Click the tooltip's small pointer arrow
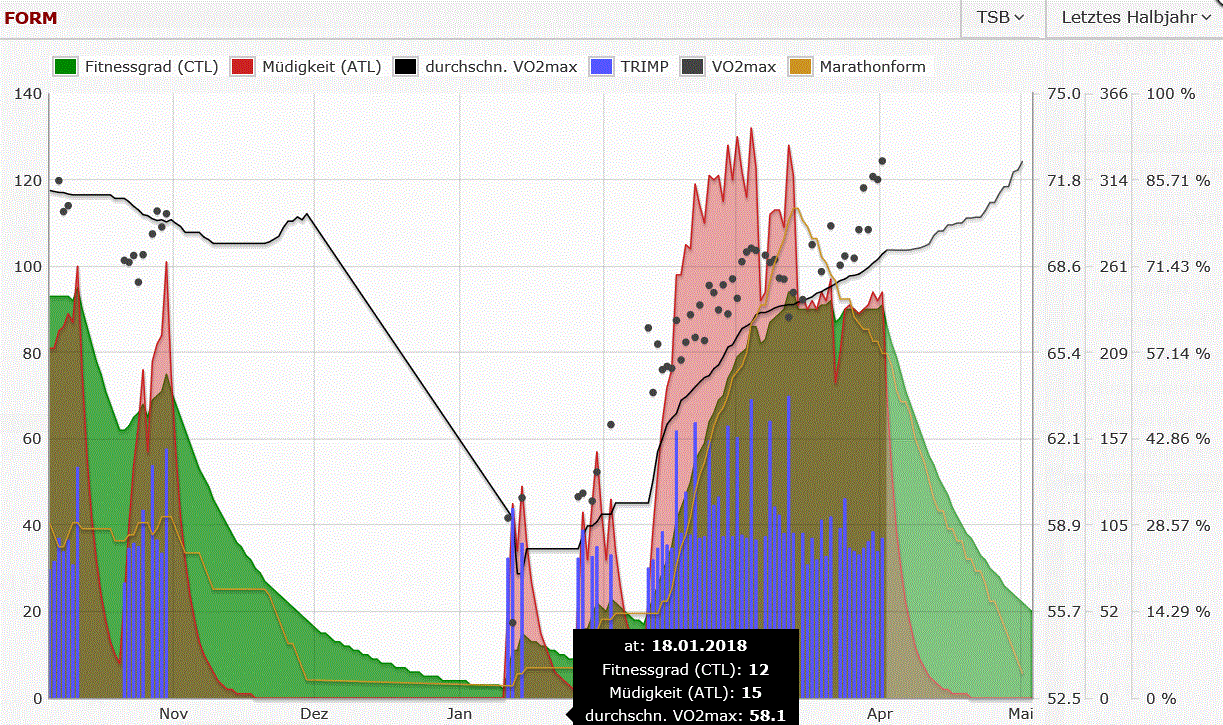The width and height of the screenshot is (1223, 725). (x=570, y=714)
